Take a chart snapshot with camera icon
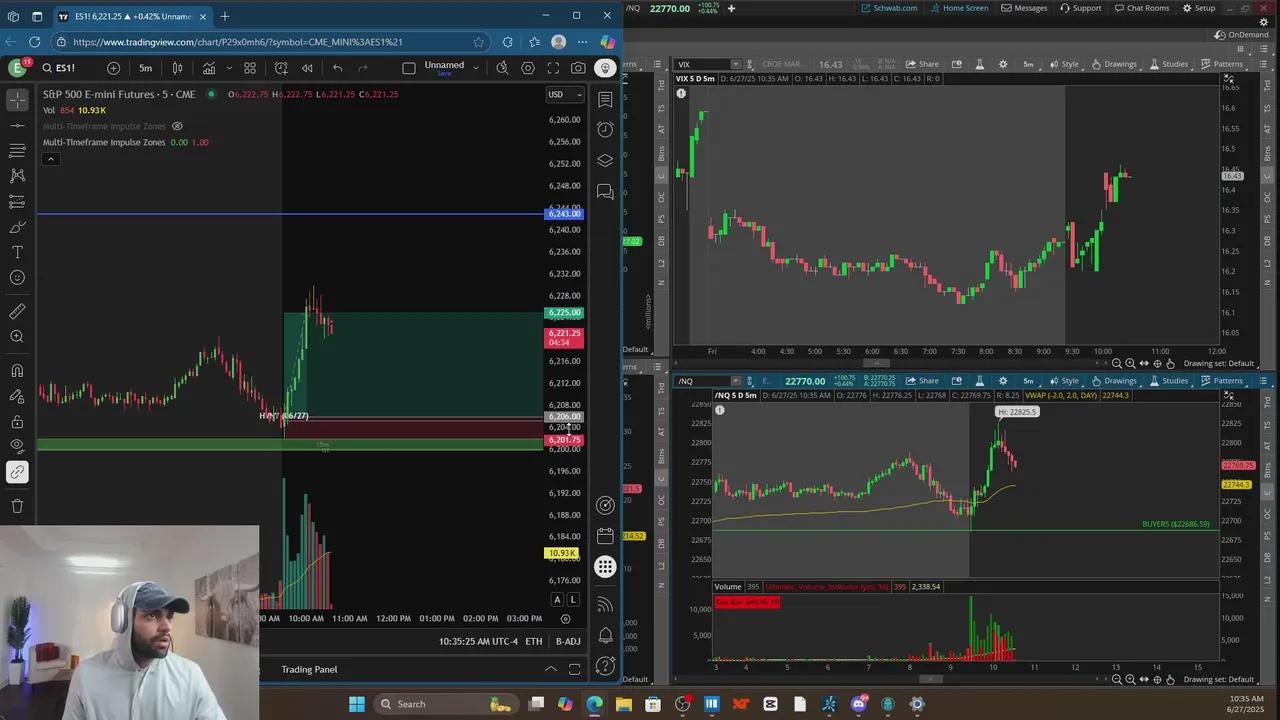 tap(578, 68)
